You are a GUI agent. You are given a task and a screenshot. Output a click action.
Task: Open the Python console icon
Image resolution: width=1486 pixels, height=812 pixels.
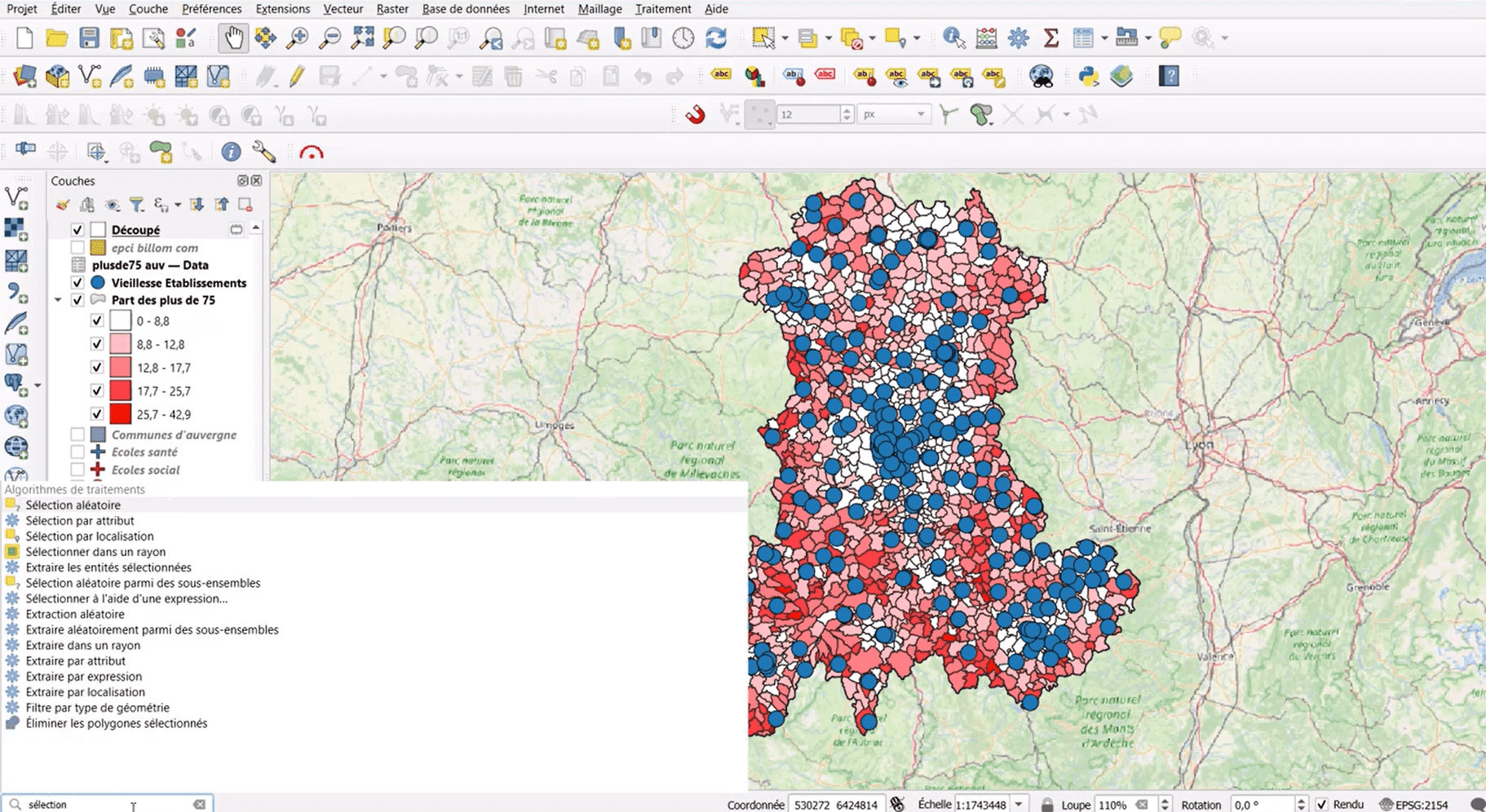(x=1088, y=76)
